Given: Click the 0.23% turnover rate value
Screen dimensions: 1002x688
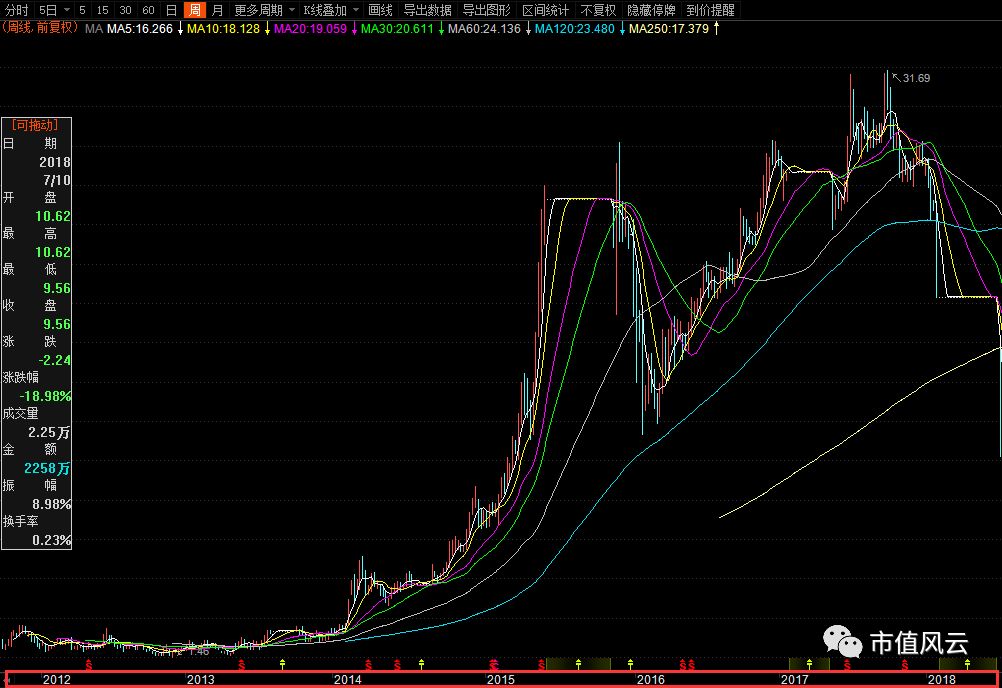Looking at the screenshot, I should [x=52, y=540].
